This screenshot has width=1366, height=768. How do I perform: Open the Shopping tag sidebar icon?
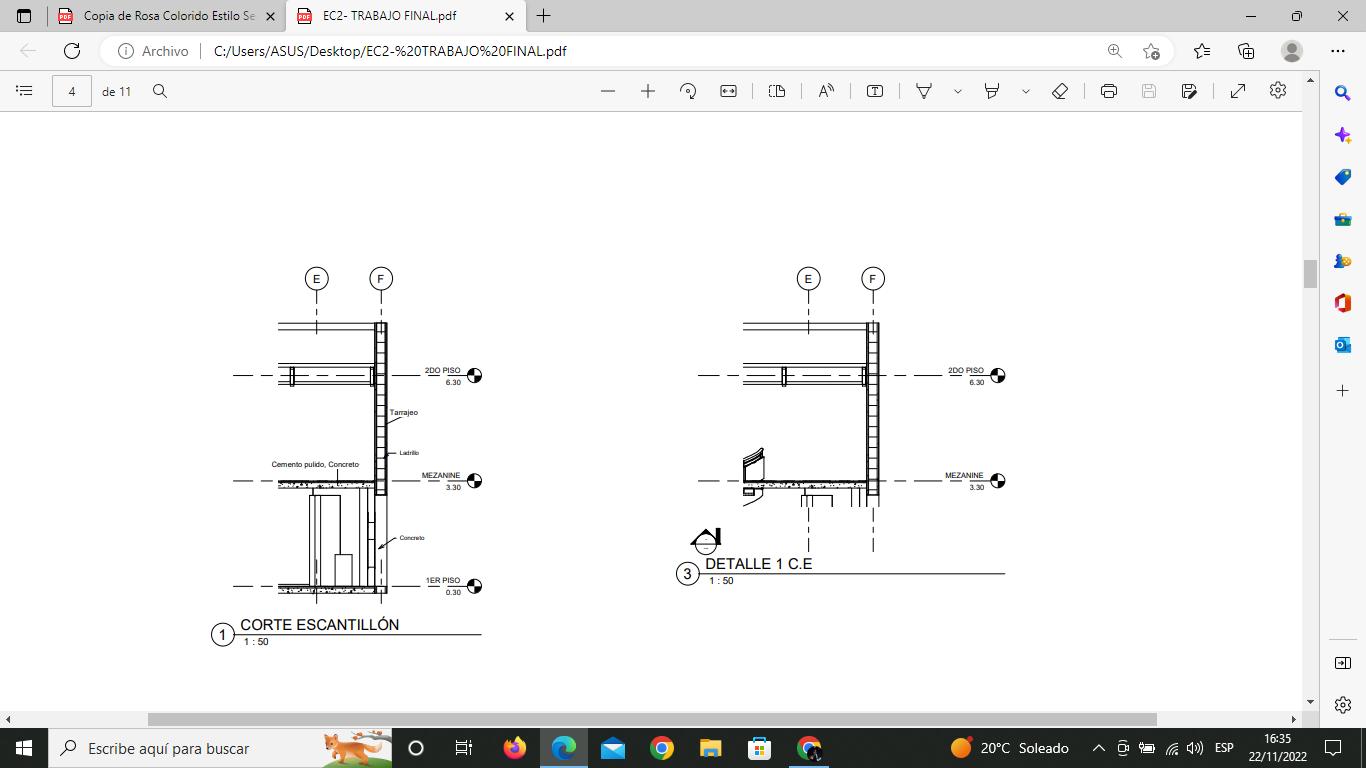pyautogui.click(x=1343, y=177)
